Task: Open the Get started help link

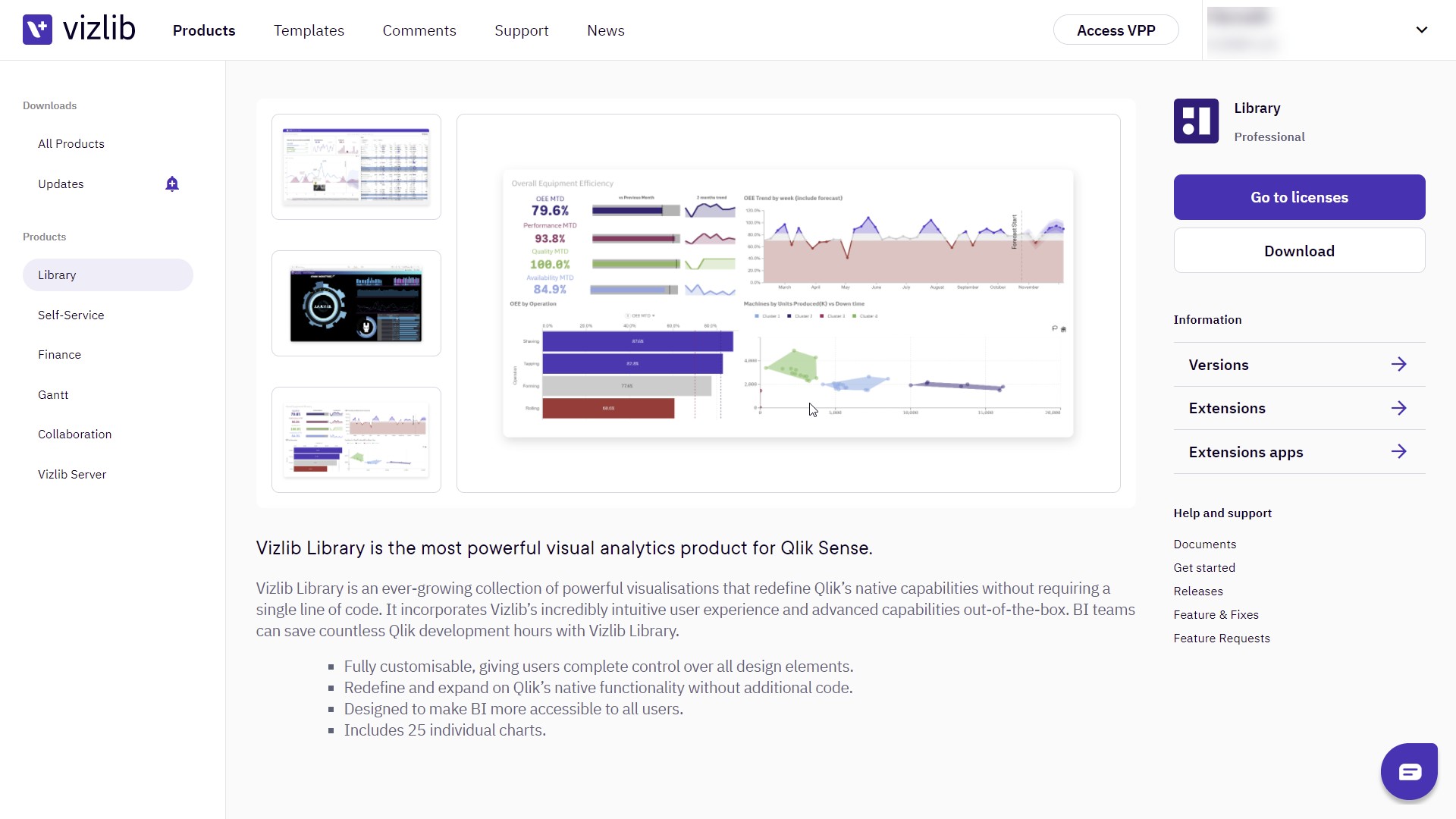Action: 1204,568
